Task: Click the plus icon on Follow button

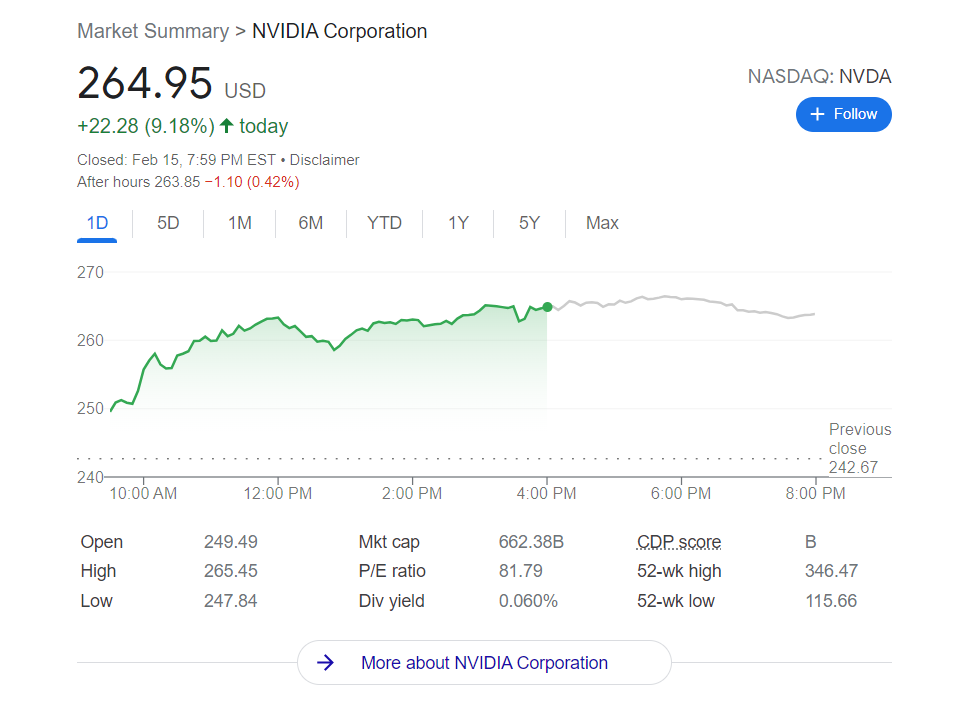Action: coord(817,114)
